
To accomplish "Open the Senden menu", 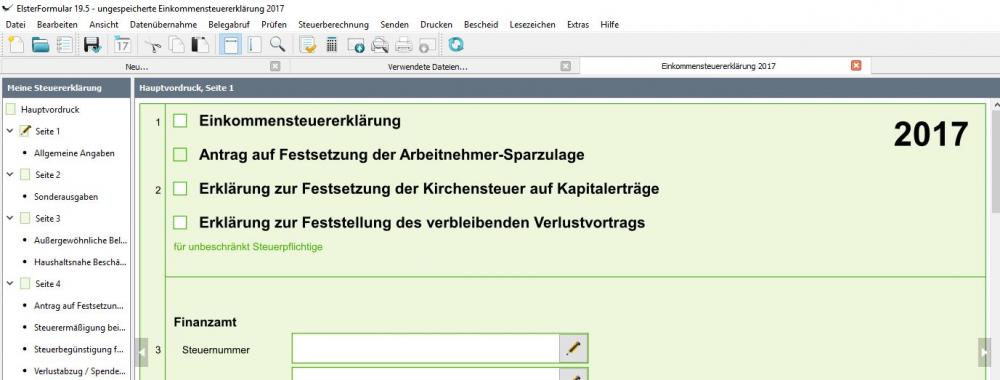I will 394,24.
